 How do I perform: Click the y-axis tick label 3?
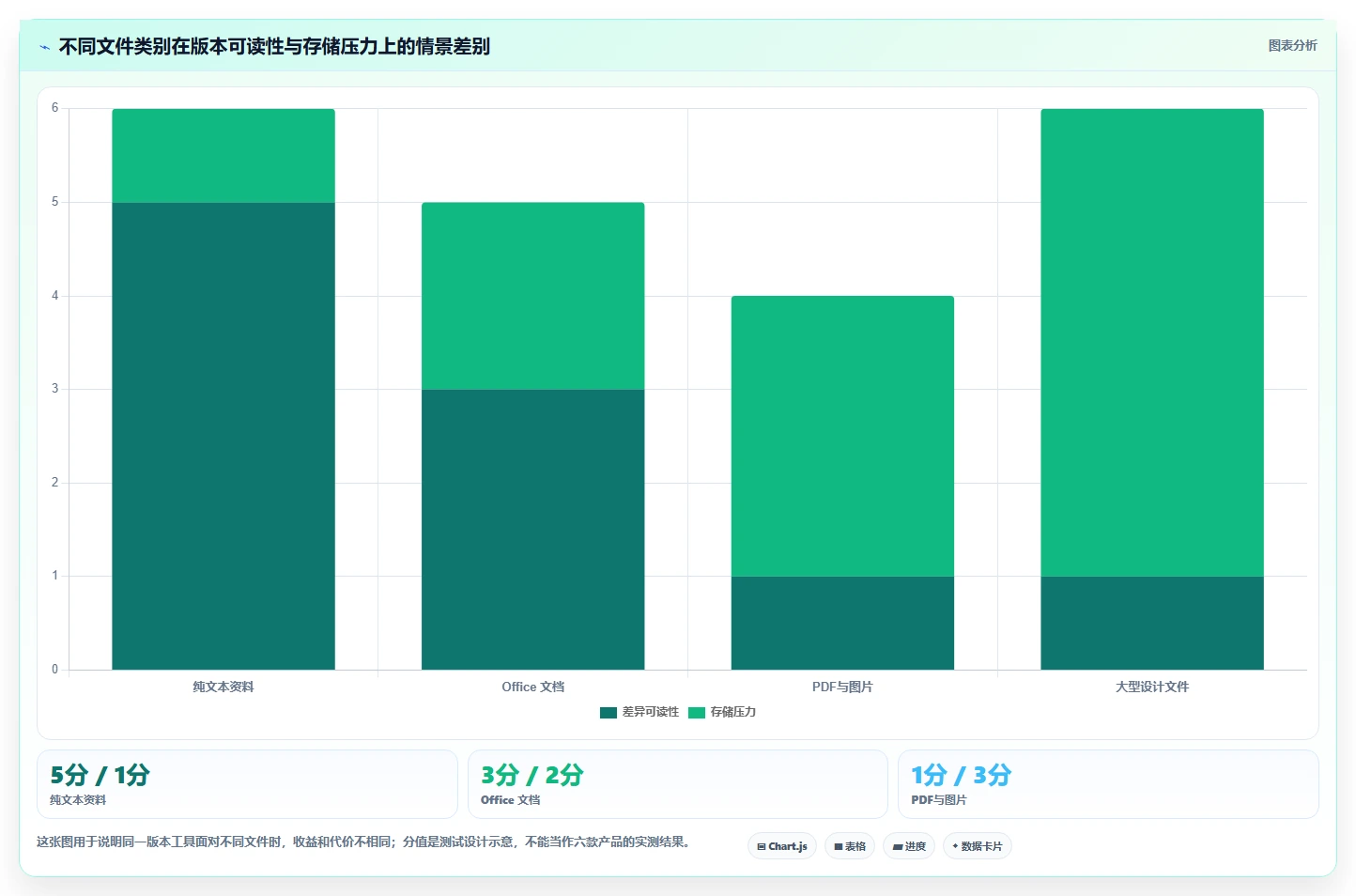(x=54, y=389)
